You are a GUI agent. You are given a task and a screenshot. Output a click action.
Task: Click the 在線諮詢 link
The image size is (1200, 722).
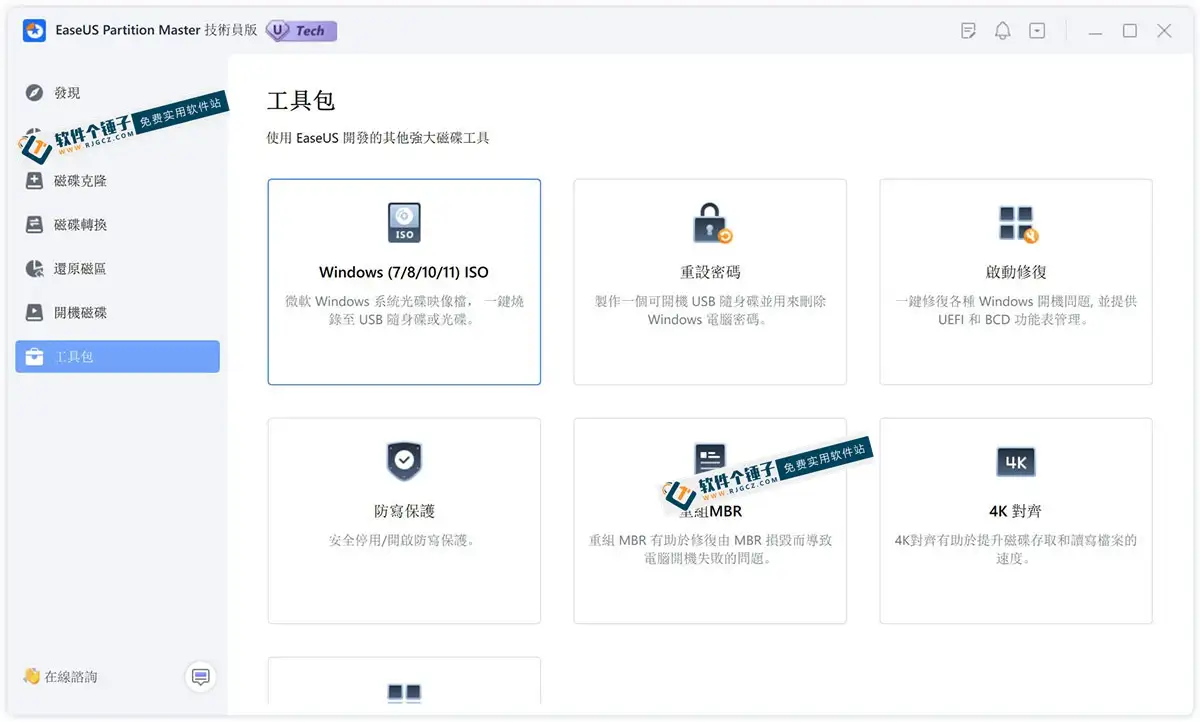pos(71,677)
